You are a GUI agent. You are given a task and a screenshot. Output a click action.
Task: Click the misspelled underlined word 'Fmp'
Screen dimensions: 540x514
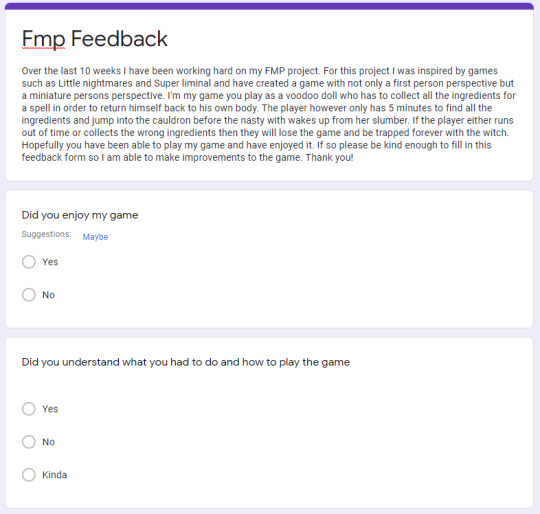click(x=43, y=39)
